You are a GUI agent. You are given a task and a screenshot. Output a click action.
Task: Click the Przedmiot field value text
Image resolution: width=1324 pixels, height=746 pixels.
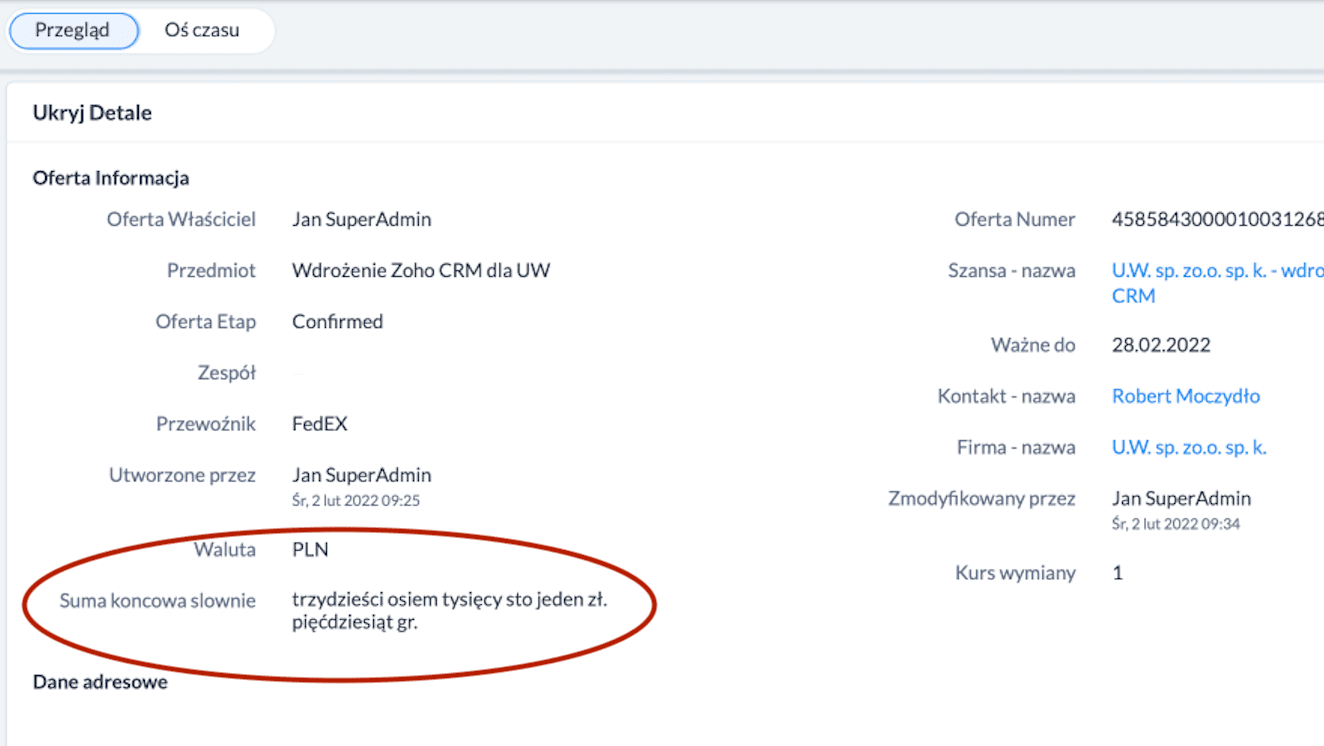click(x=420, y=270)
